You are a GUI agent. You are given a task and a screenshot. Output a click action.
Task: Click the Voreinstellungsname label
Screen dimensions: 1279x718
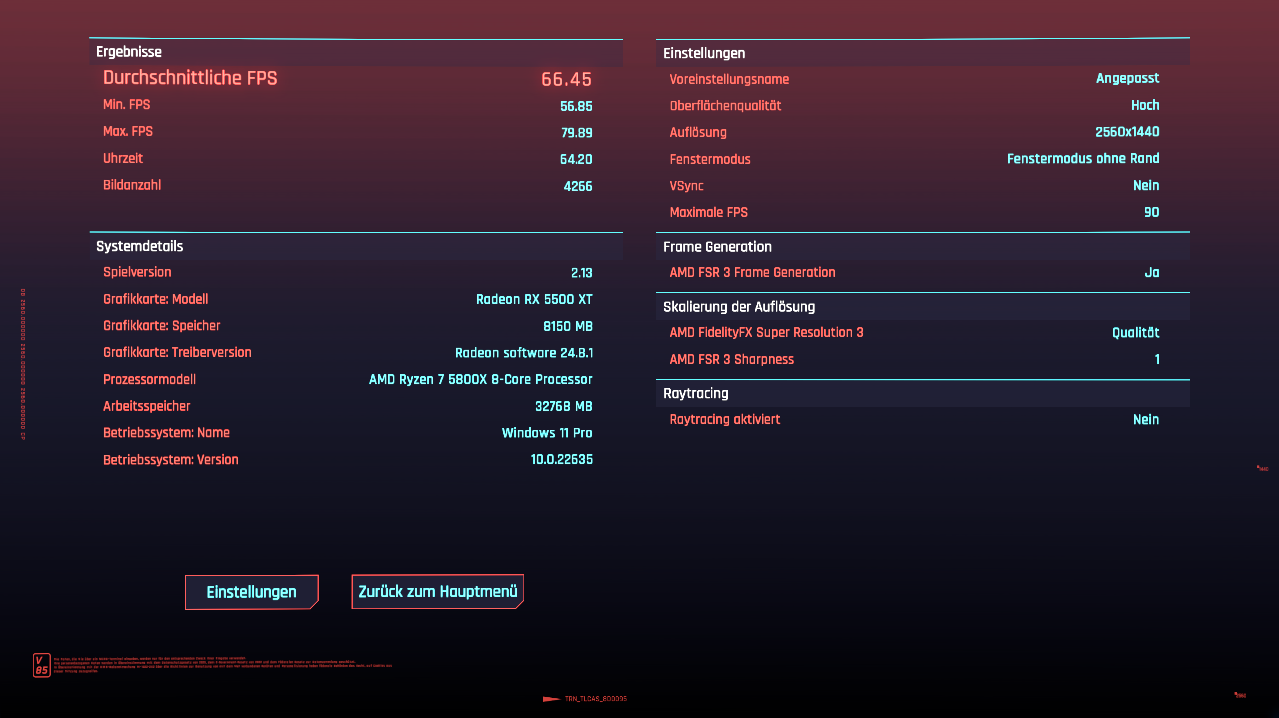[729, 79]
